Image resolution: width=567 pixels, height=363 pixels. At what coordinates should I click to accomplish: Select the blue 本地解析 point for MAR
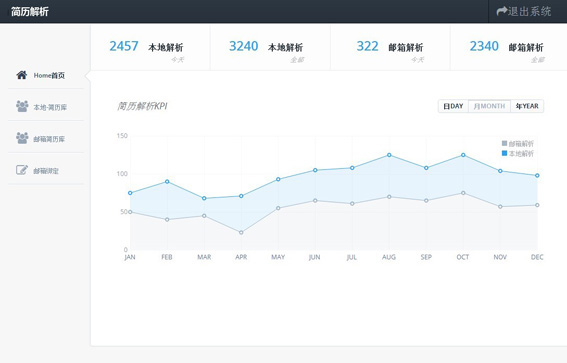click(204, 198)
